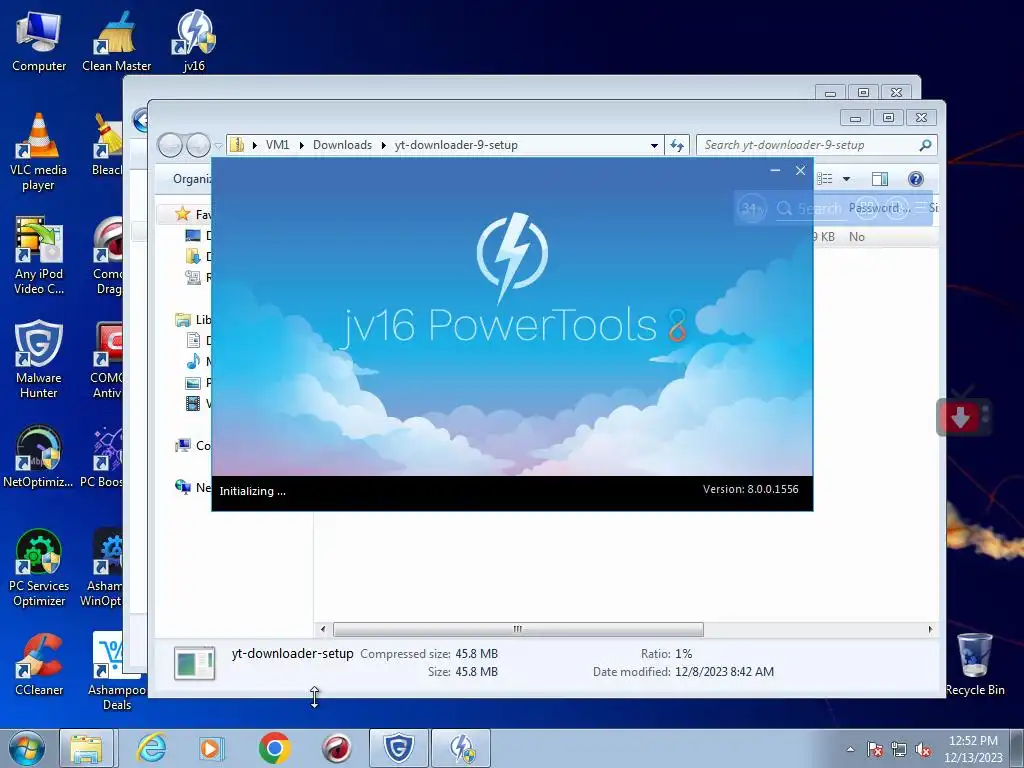Open Windows Media Player taskbar icon
This screenshot has width=1024, height=768.
[211, 748]
